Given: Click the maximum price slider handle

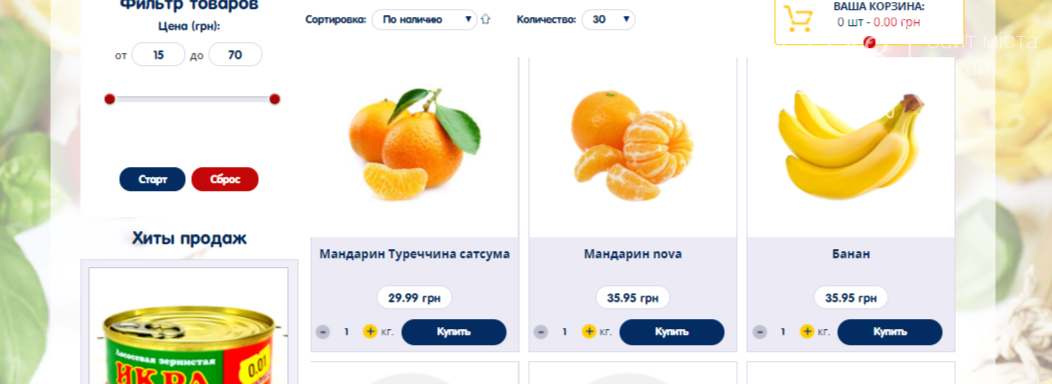Looking at the screenshot, I should (x=274, y=99).
